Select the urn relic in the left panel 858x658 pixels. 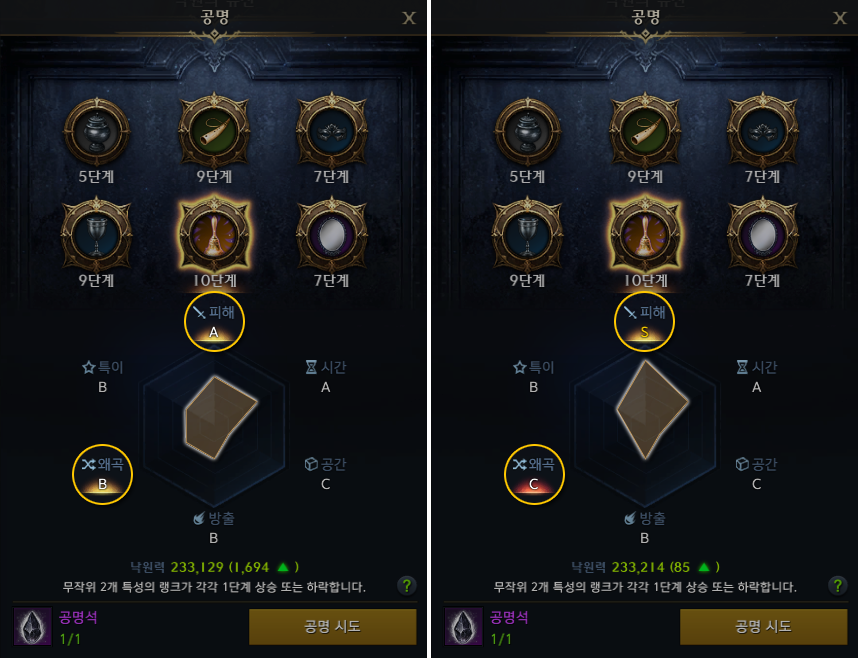[97, 132]
